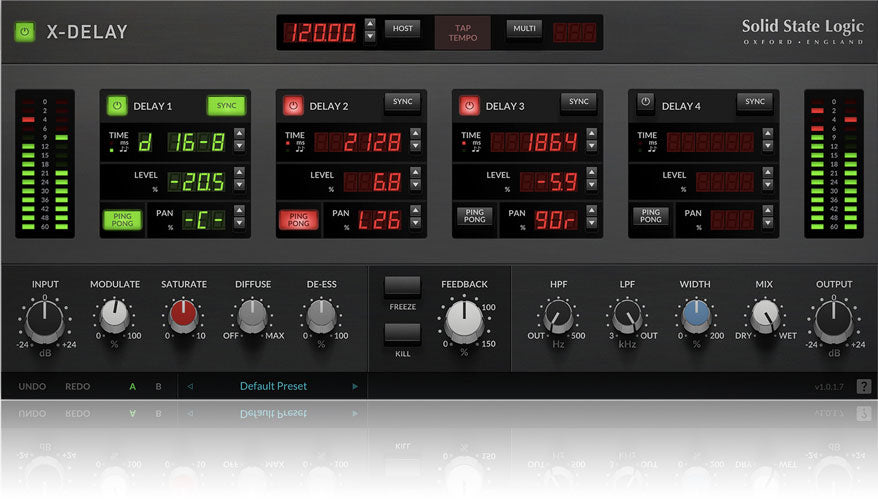The width and height of the screenshot is (878, 500).
Task: Decrease tempo with the down arrow
Action: click(x=370, y=36)
